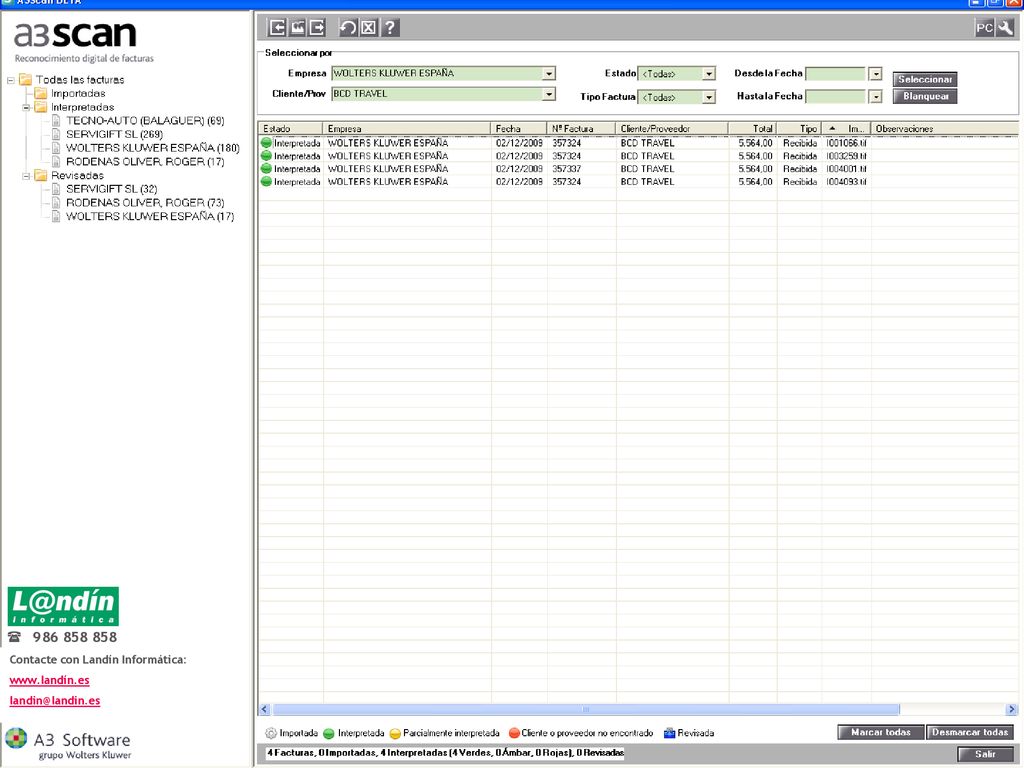Click the export invoices arrow icon
The width and height of the screenshot is (1024, 768).
pos(317,27)
